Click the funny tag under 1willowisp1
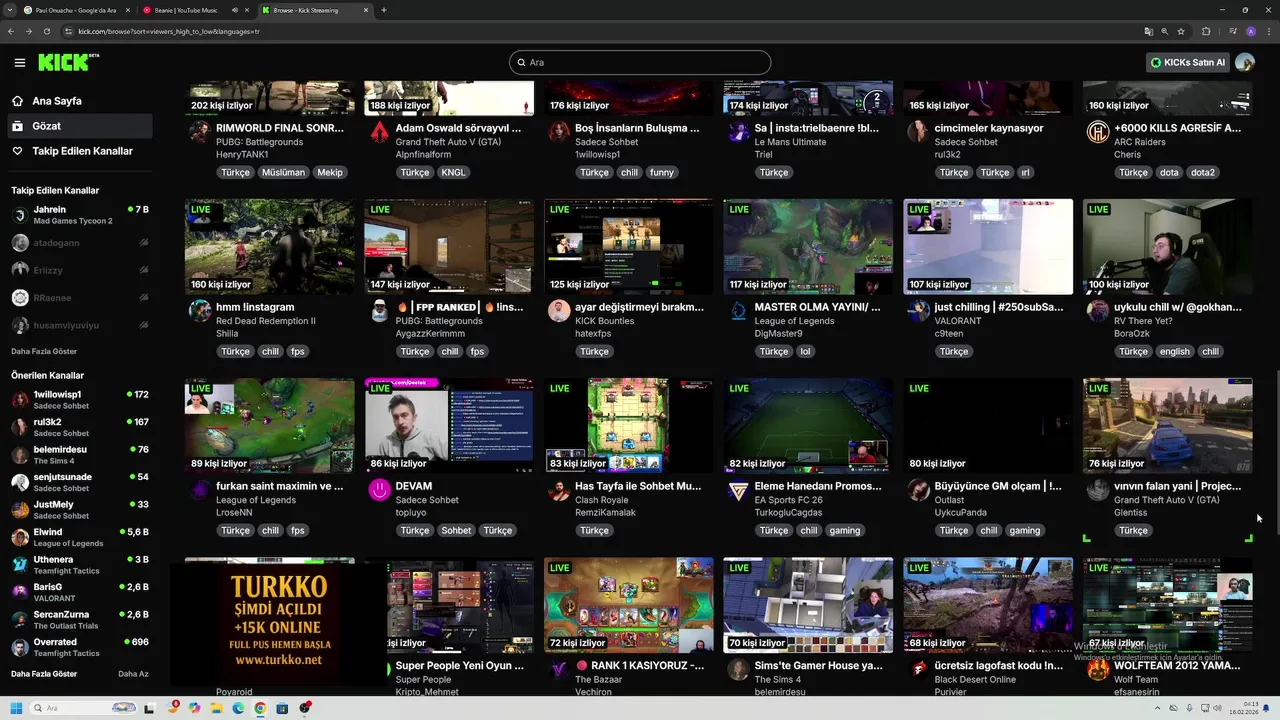Screen dimensions: 1280x720 pyautogui.click(x=661, y=172)
